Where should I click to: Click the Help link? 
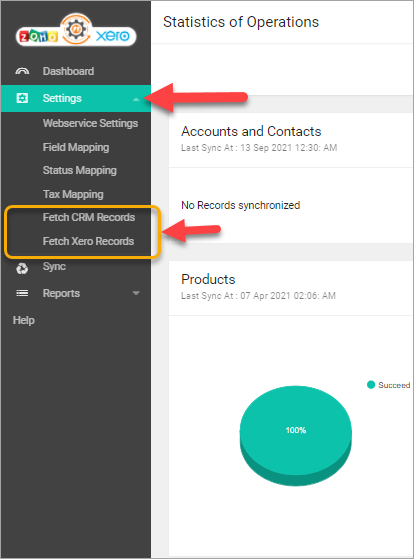[x=24, y=320]
